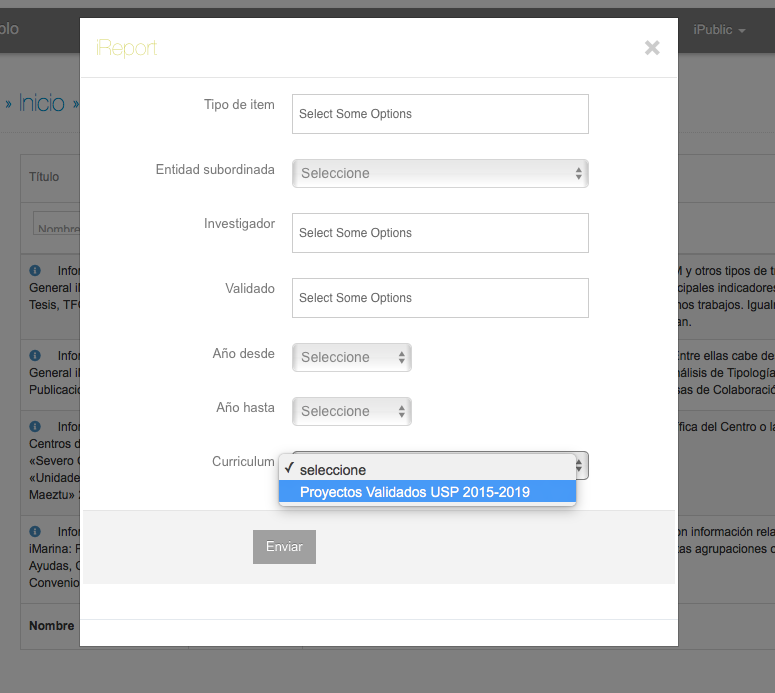The width and height of the screenshot is (775, 693).
Task: Click the Nombre footer column label
Action: [51, 626]
